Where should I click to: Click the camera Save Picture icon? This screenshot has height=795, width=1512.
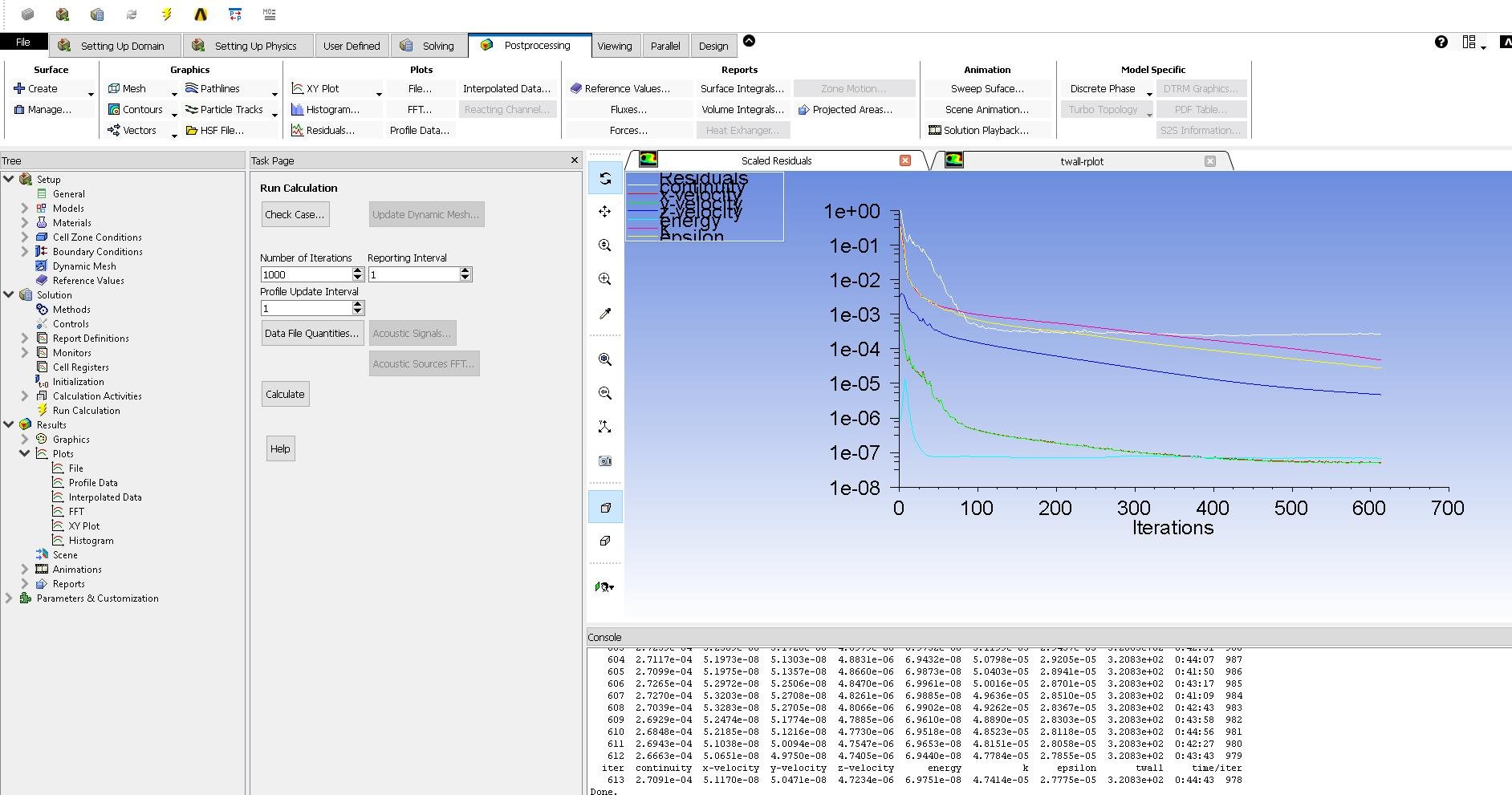tap(605, 460)
